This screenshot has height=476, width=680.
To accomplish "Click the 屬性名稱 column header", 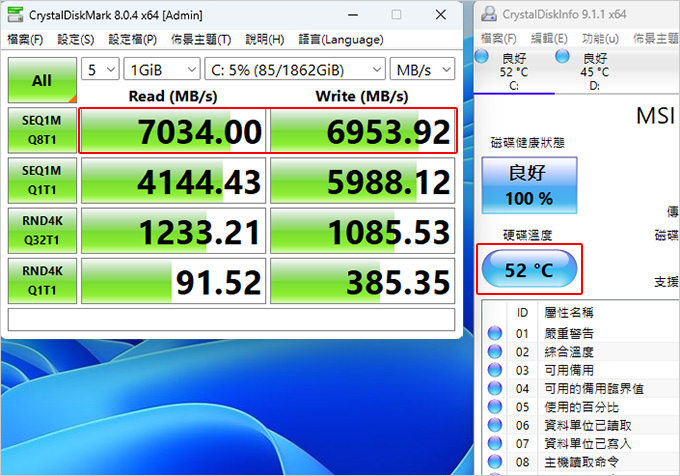I will pos(609,312).
